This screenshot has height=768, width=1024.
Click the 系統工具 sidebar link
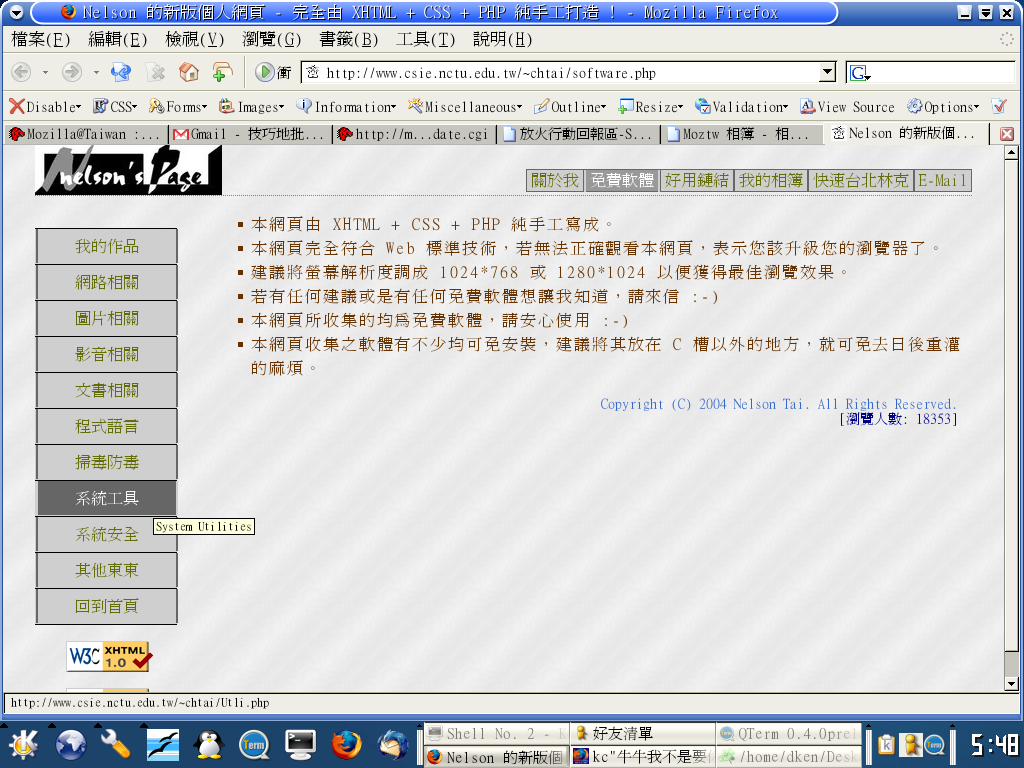pyautogui.click(x=106, y=498)
